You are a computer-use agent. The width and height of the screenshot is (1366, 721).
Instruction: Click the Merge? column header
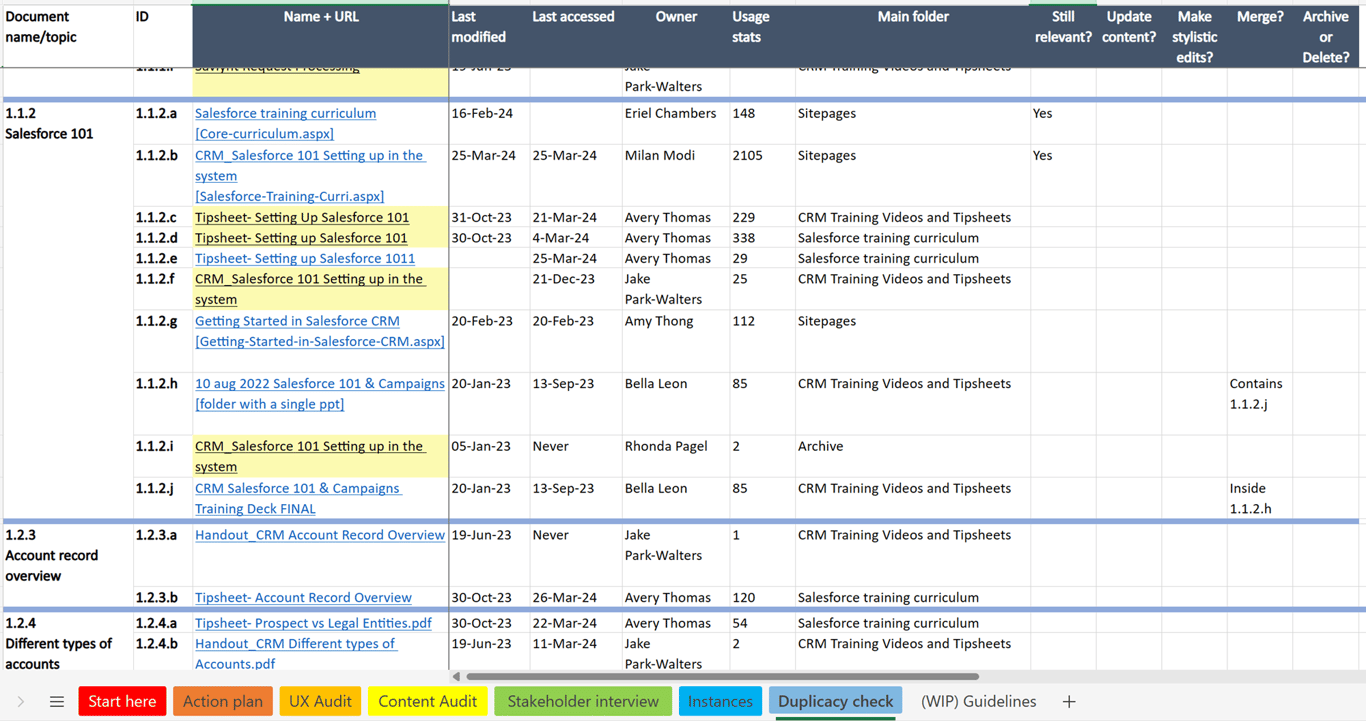1260,36
